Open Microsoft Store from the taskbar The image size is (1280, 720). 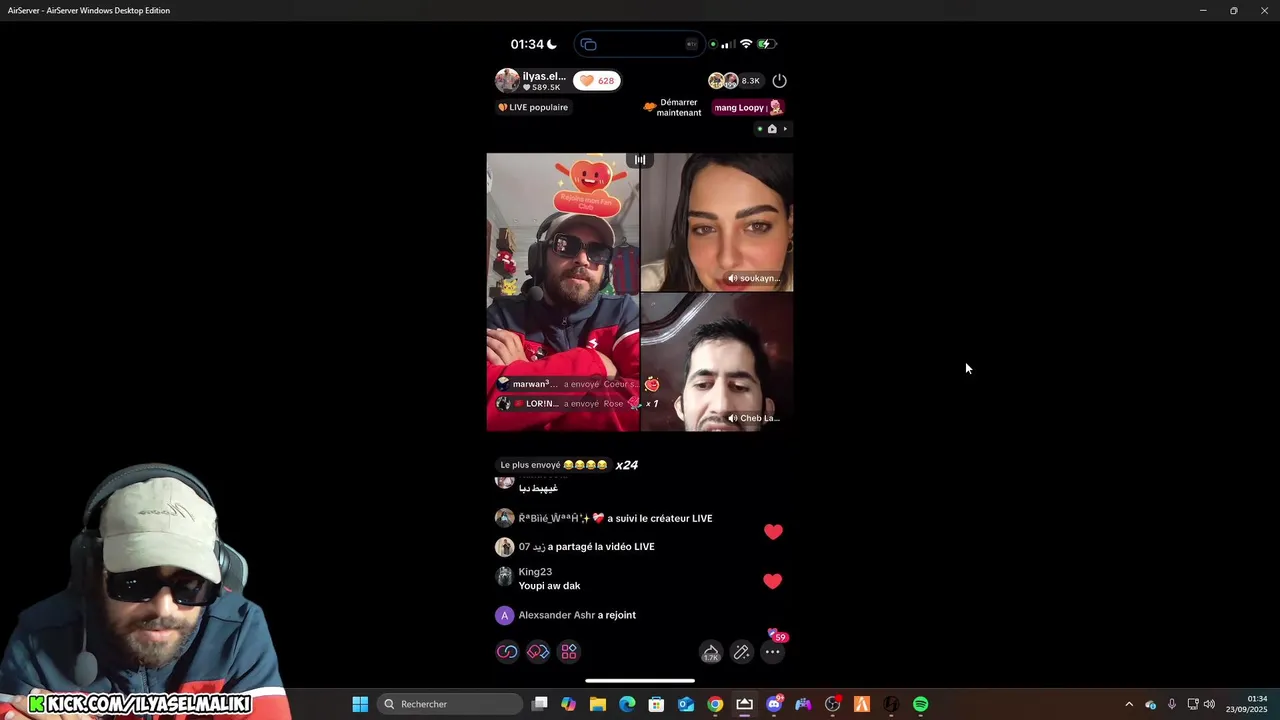coord(656,704)
